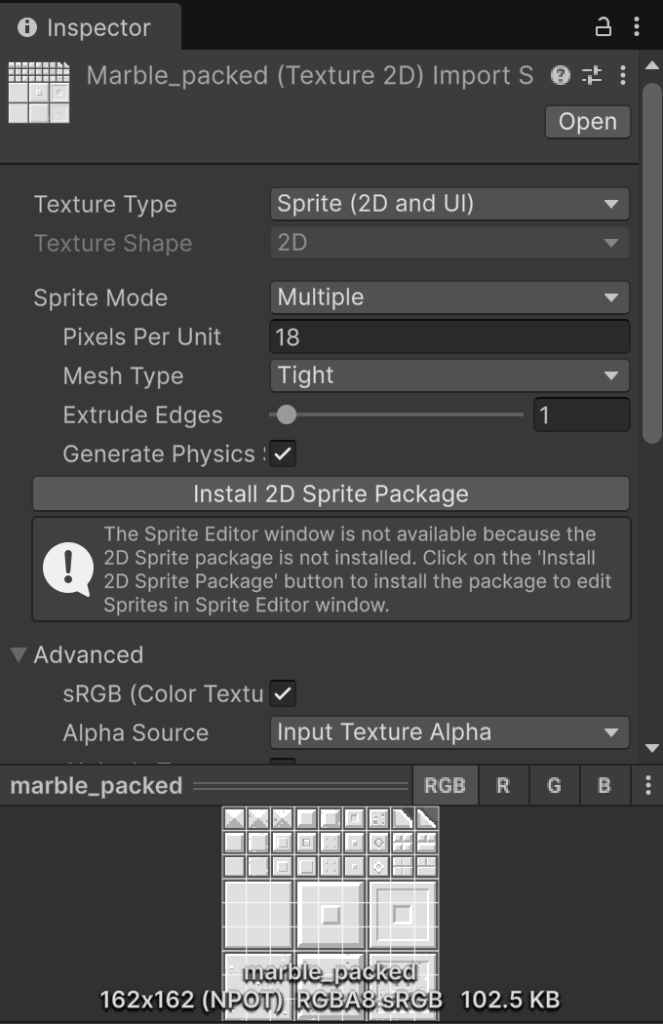This screenshot has width=663, height=1024.
Task: Click the Open button
Action: 587,122
